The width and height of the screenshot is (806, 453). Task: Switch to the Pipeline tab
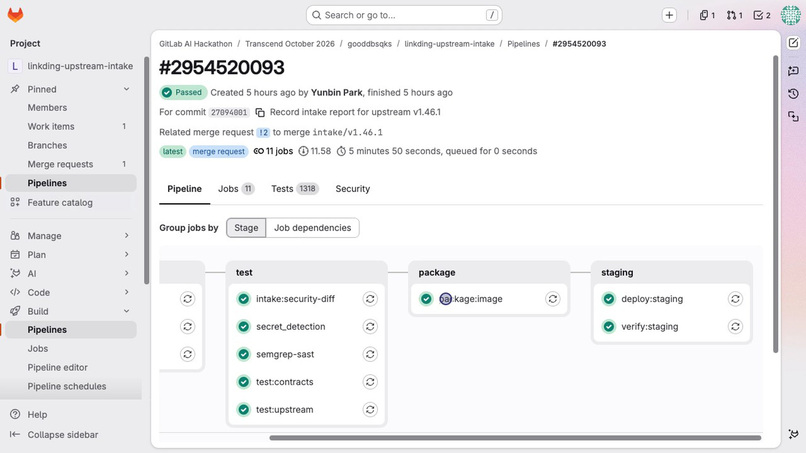[x=185, y=189]
